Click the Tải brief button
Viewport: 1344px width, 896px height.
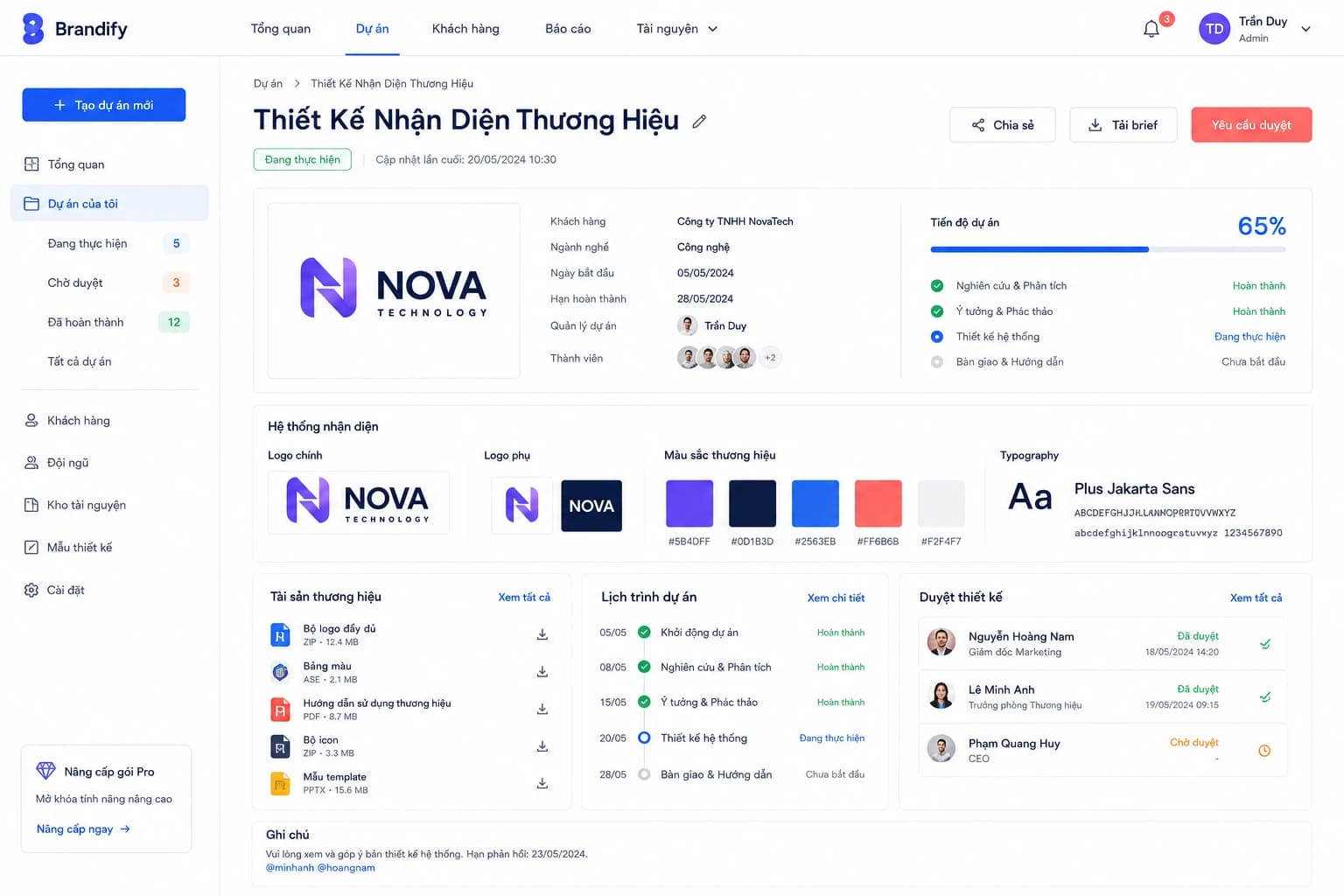1123,125
